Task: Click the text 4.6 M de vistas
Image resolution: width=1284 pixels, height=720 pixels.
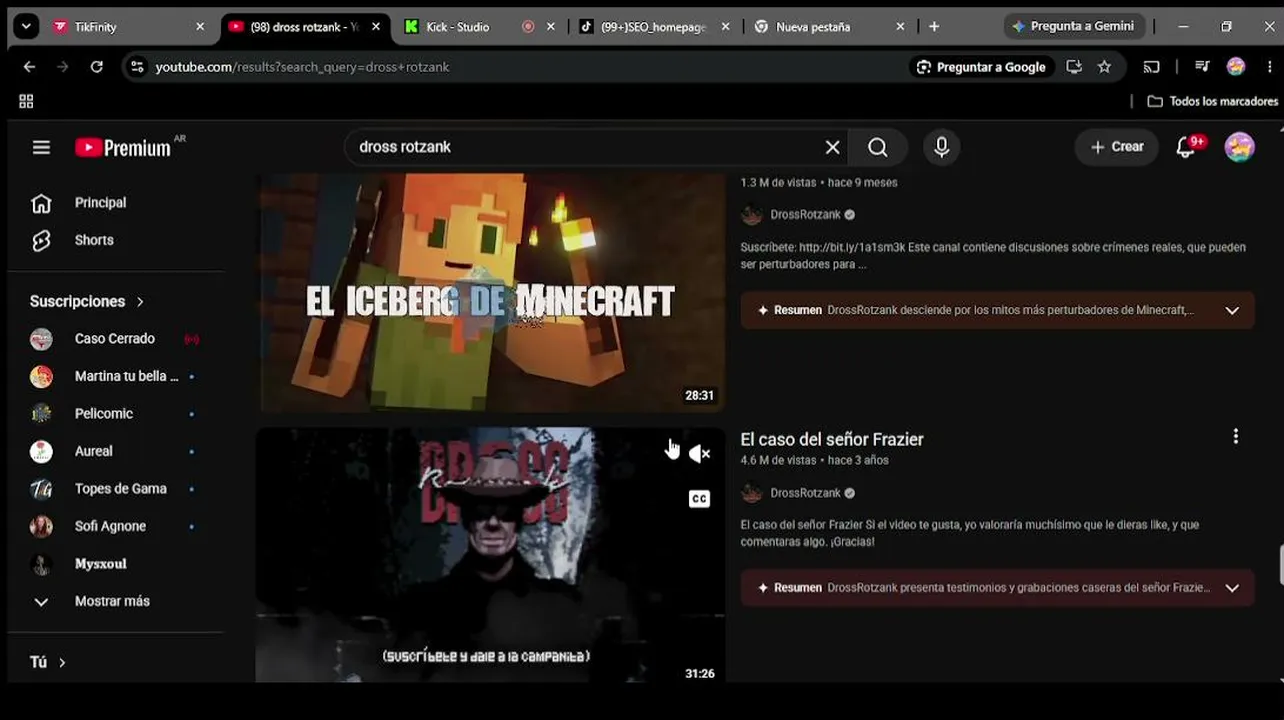Action: [779, 461]
